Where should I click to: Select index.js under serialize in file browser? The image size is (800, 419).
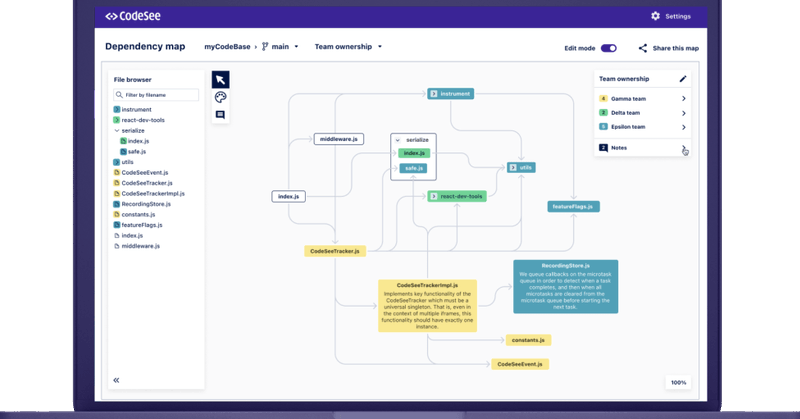138,141
